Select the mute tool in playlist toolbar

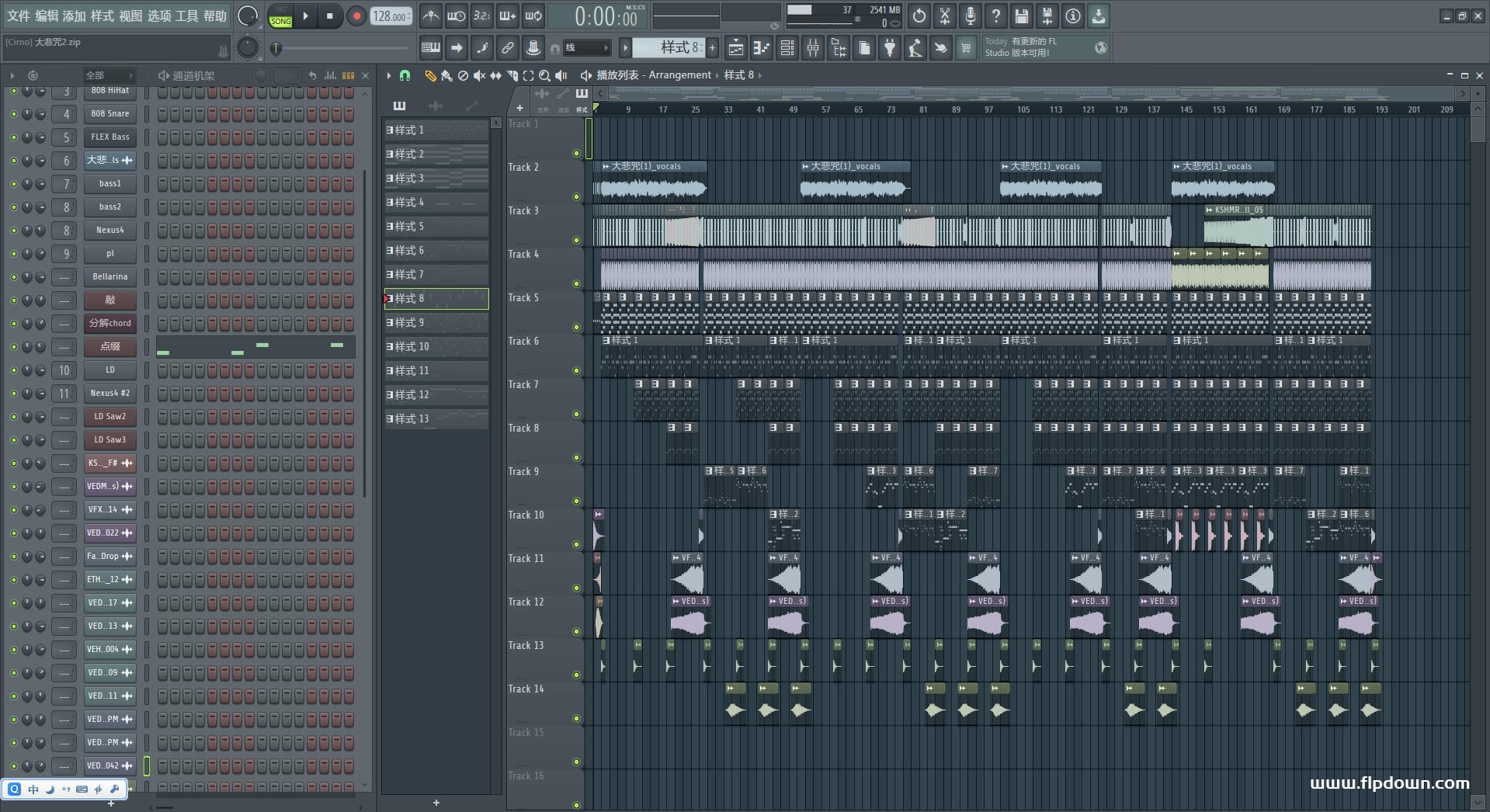click(x=479, y=75)
